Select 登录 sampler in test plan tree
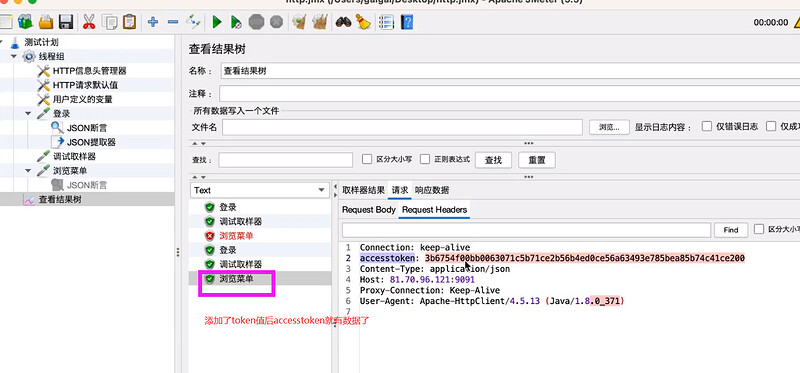Viewport: 800px width, 373px height. (x=61, y=114)
